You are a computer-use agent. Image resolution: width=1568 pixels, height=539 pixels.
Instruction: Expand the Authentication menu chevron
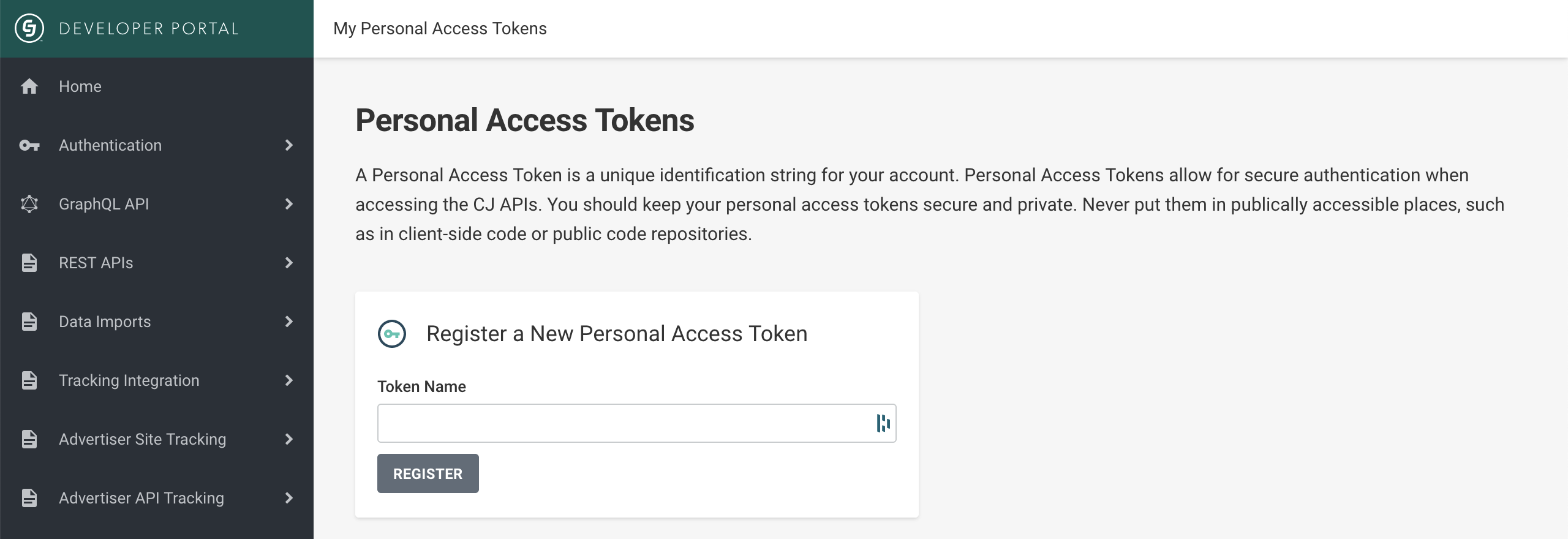(289, 145)
